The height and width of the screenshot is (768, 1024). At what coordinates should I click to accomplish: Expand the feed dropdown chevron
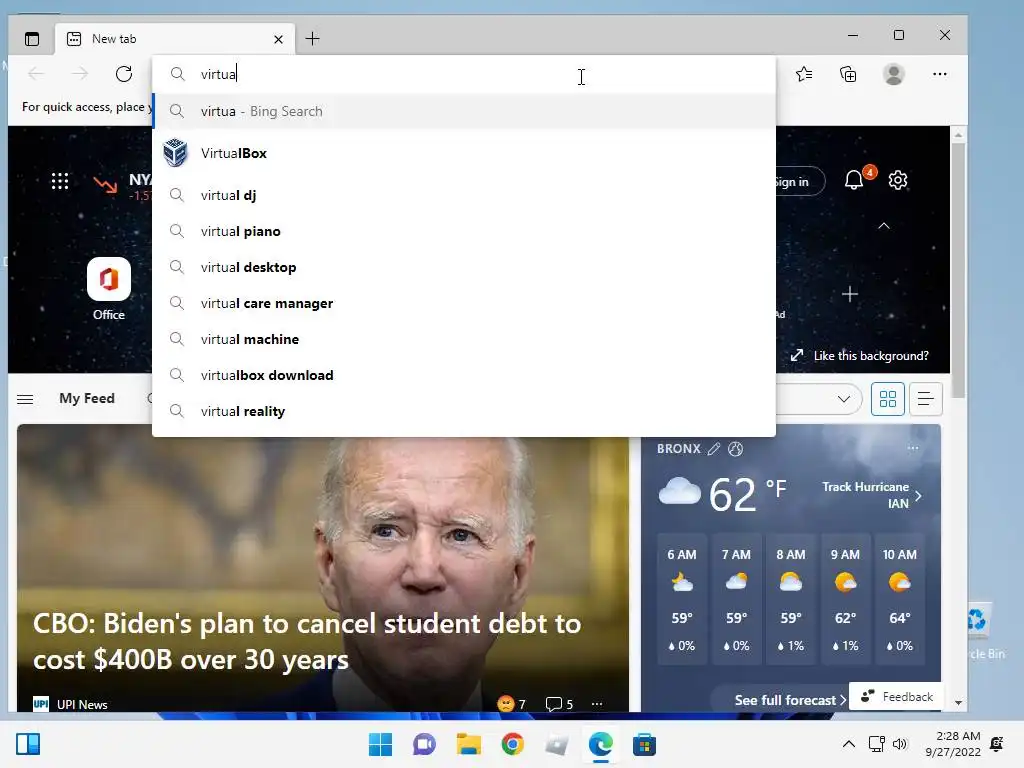pyautogui.click(x=843, y=399)
